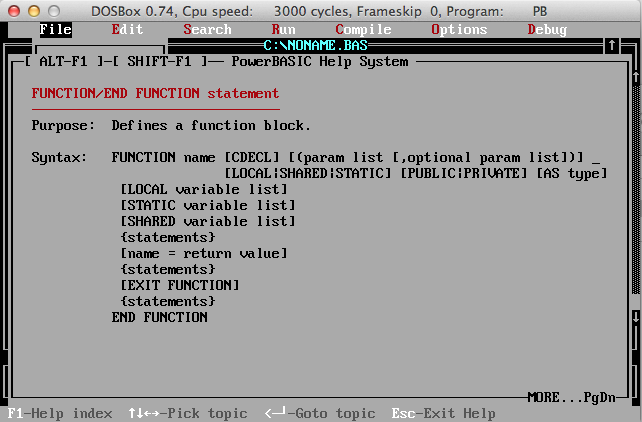Click '[LOCAL variable list]' line
This screenshot has height=422, width=642.
click(x=204, y=189)
